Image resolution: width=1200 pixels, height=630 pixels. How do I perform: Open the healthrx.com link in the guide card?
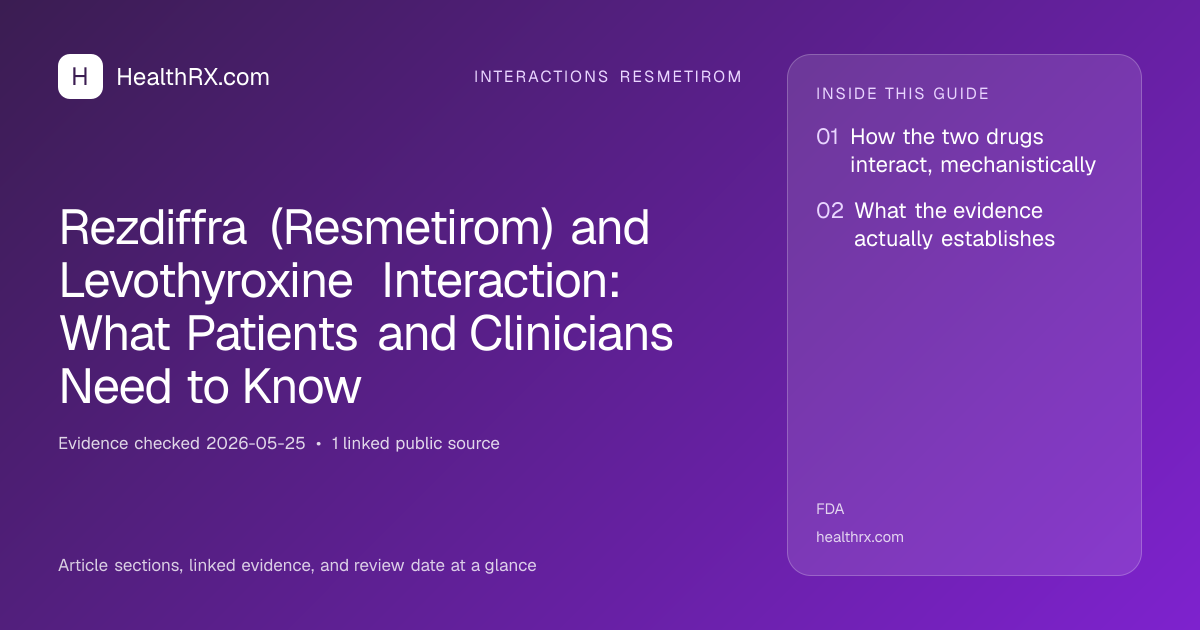(x=860, y=537)
